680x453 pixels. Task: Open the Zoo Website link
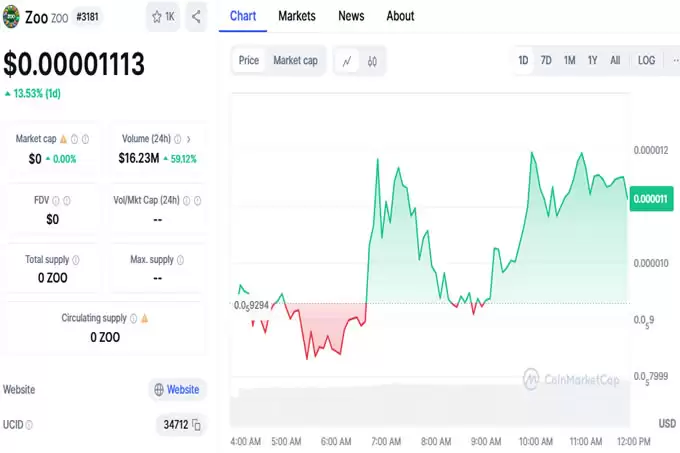pyautogui.click(x=175, y=389)
